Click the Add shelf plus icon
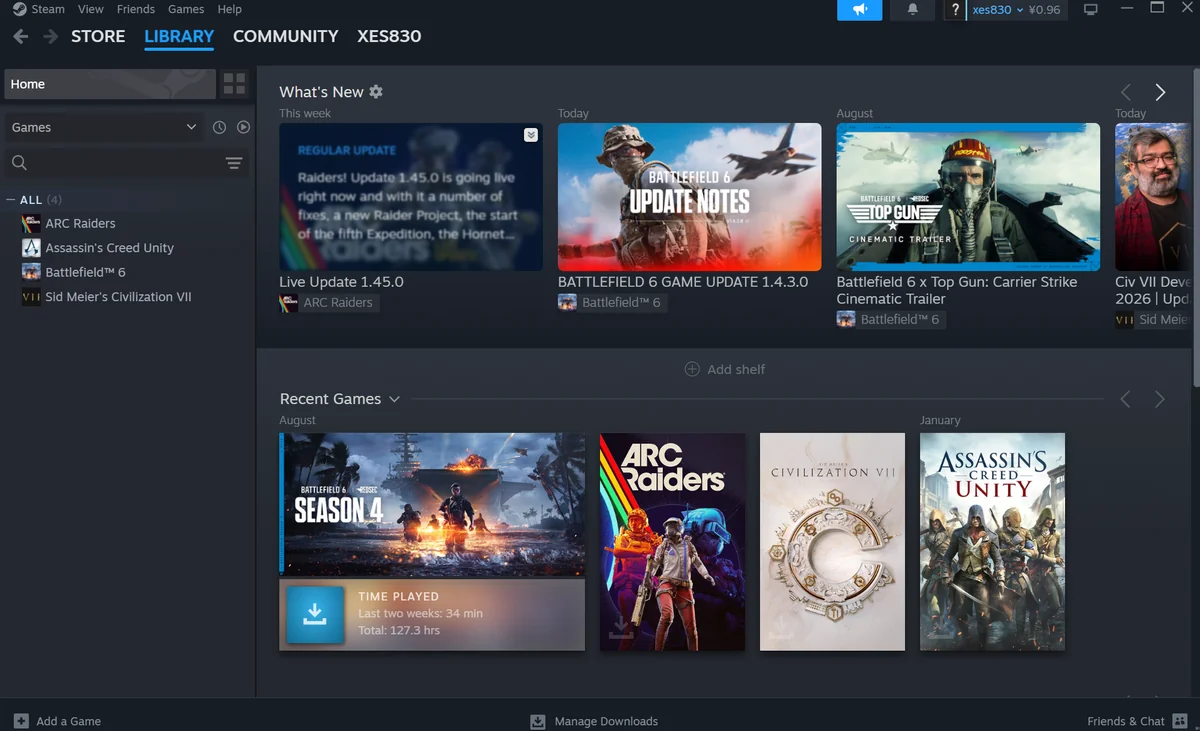Screen dimensions: 1200x731 pyautogui.click(x=692, y=369)
